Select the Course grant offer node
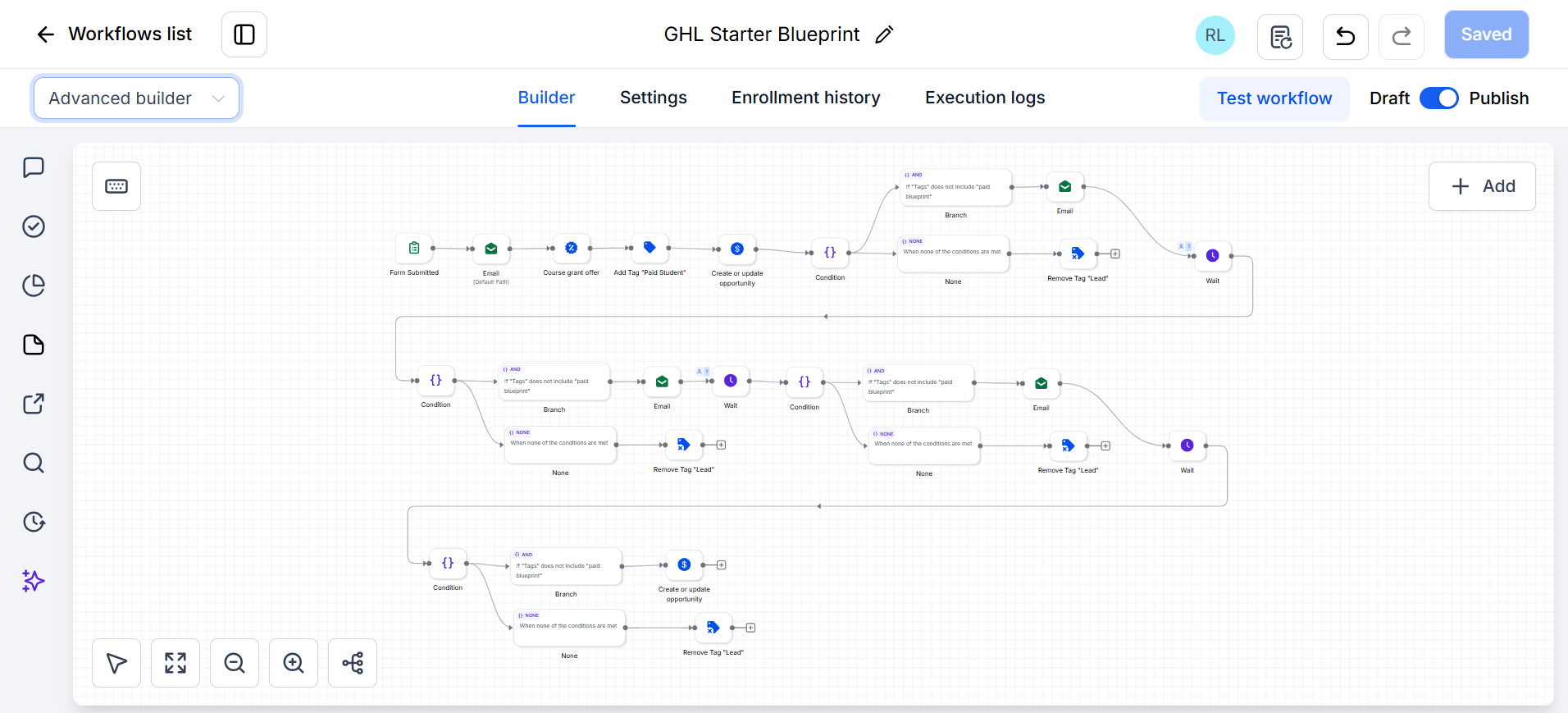 pyautogui.click(x=572, y=248)
